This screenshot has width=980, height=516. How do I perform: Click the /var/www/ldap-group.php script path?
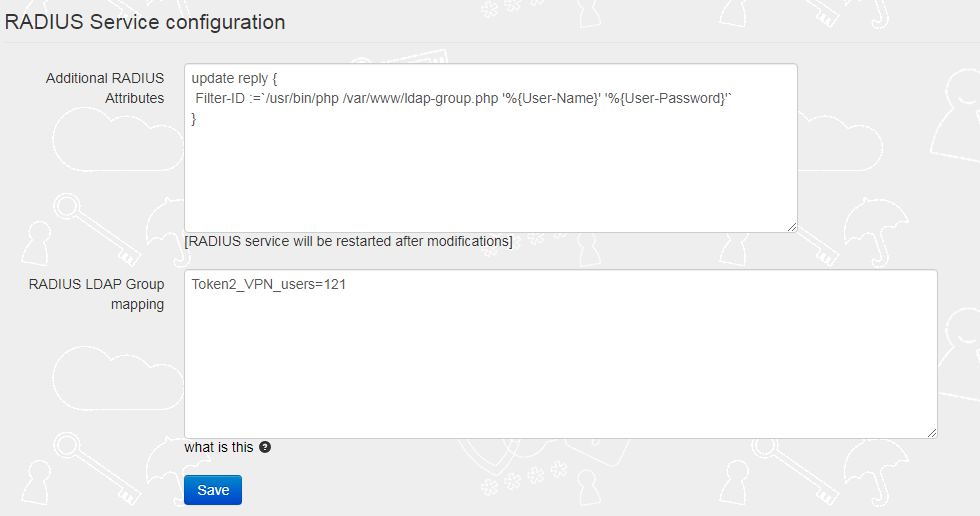point(420,99)
